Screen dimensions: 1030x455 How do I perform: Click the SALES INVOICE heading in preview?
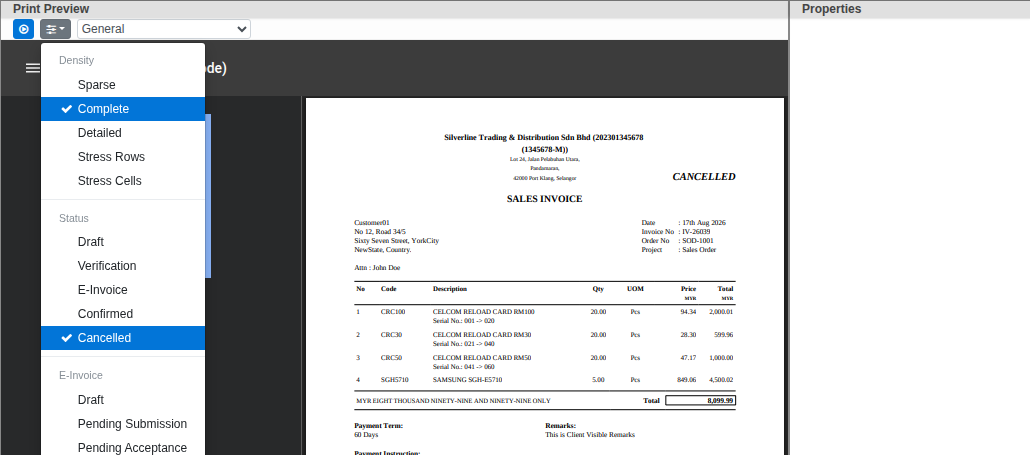[x=544, y=199]
